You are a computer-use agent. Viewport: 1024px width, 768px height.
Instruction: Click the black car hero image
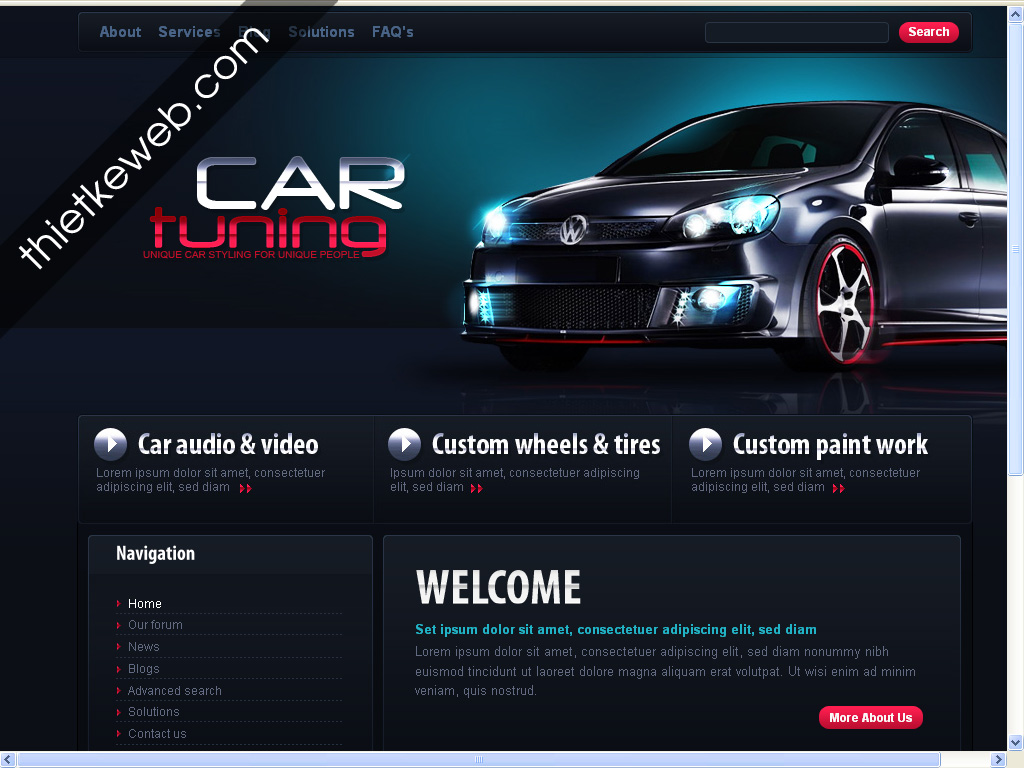tap(734, 235)
